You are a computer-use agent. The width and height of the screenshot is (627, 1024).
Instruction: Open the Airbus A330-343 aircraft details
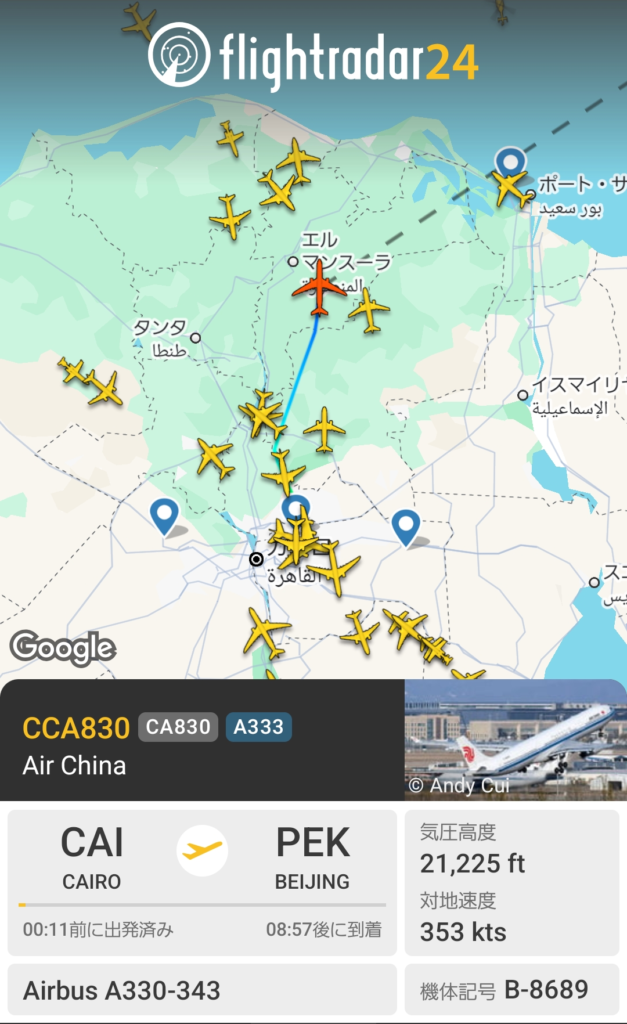click(x=202, y=989)
